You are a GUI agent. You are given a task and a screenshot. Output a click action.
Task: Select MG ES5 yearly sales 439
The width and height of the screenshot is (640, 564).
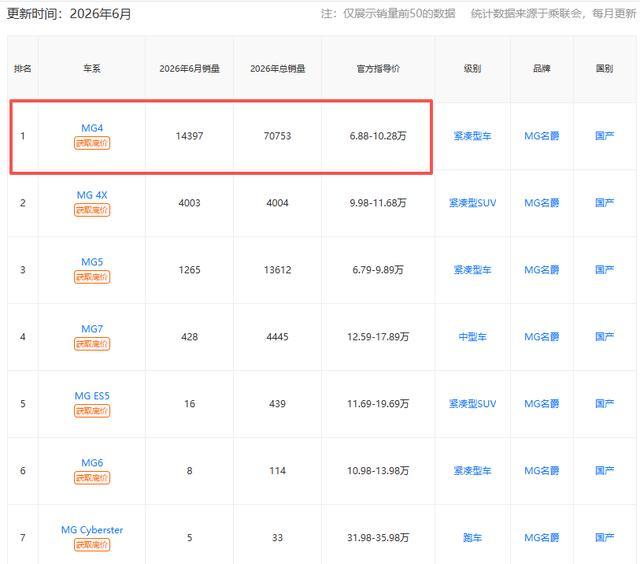point(278,404)
